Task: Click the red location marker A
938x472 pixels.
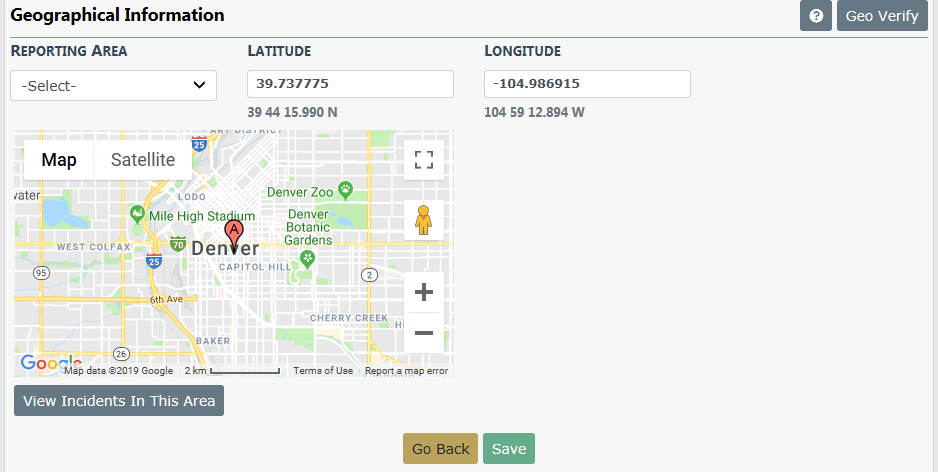Action: (x=234, y=235)
